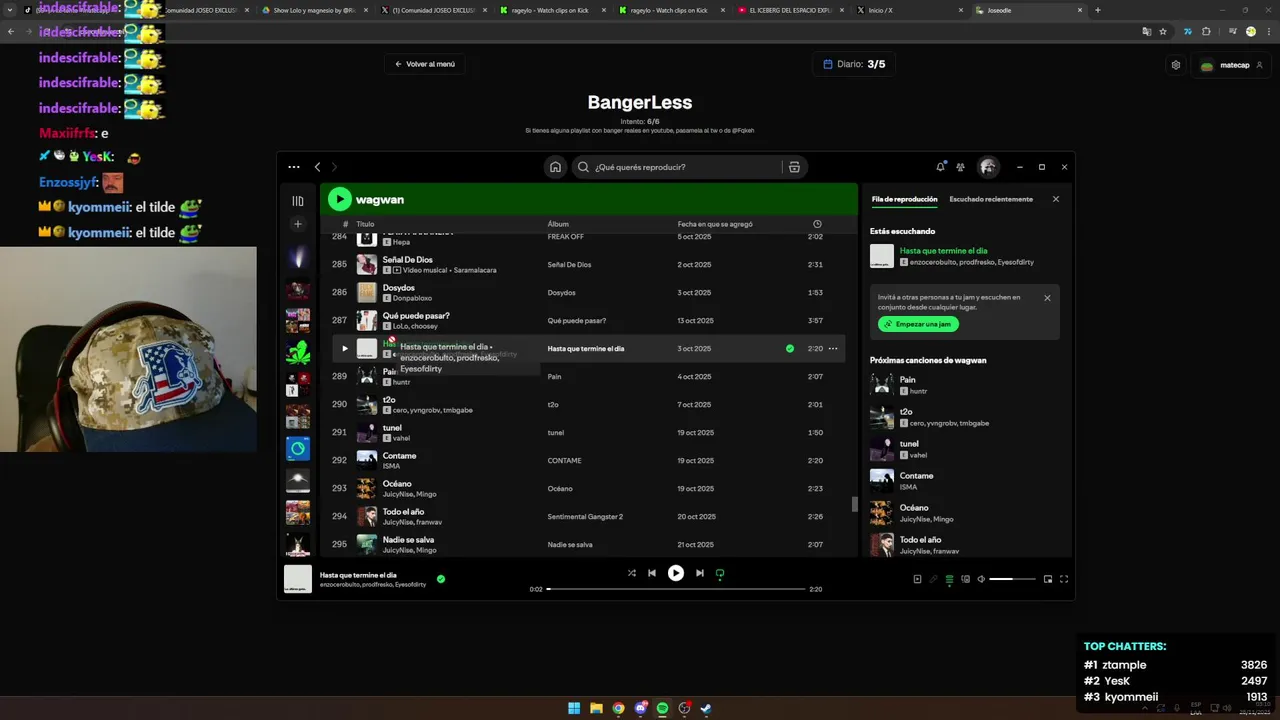
Task: Collapse Your Library sidebar
Action: pos(297,201)
